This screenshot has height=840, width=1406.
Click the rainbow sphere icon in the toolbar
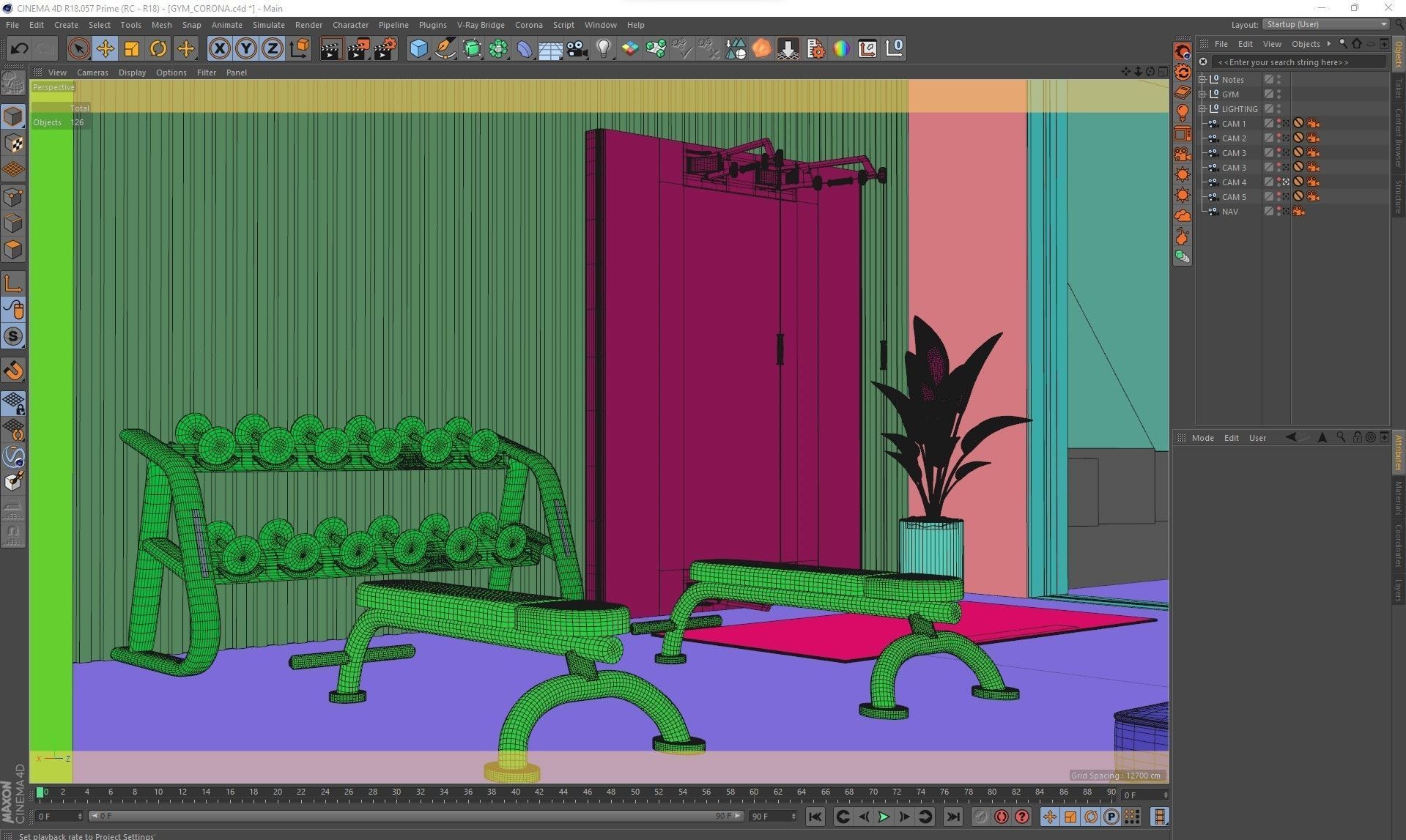[x=841, y=49]
